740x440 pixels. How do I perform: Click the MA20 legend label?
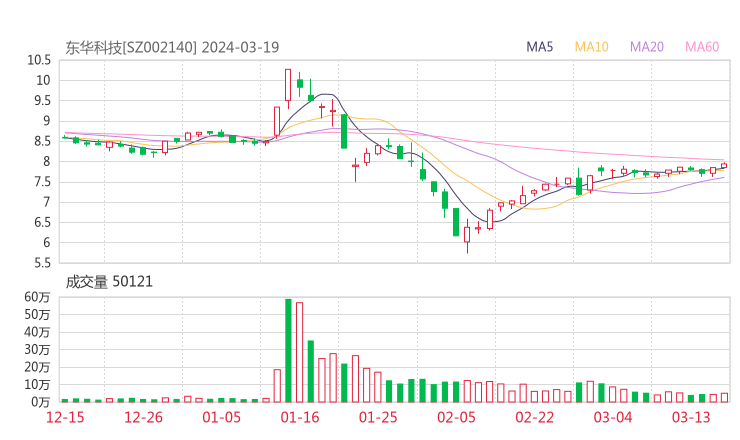(647, 47)
